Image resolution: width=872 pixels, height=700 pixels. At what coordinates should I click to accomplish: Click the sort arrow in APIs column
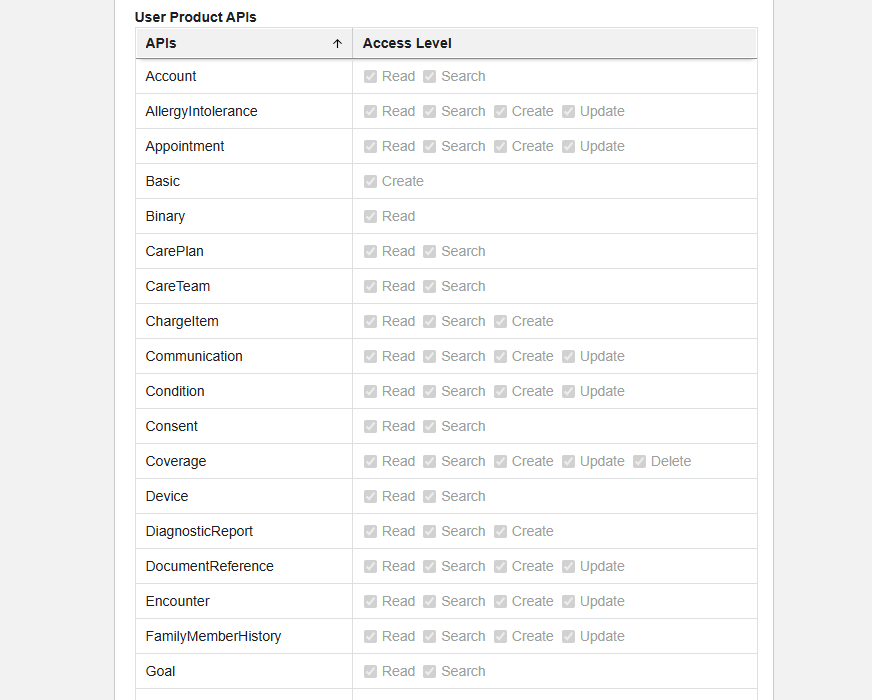(x=337, y=44)
